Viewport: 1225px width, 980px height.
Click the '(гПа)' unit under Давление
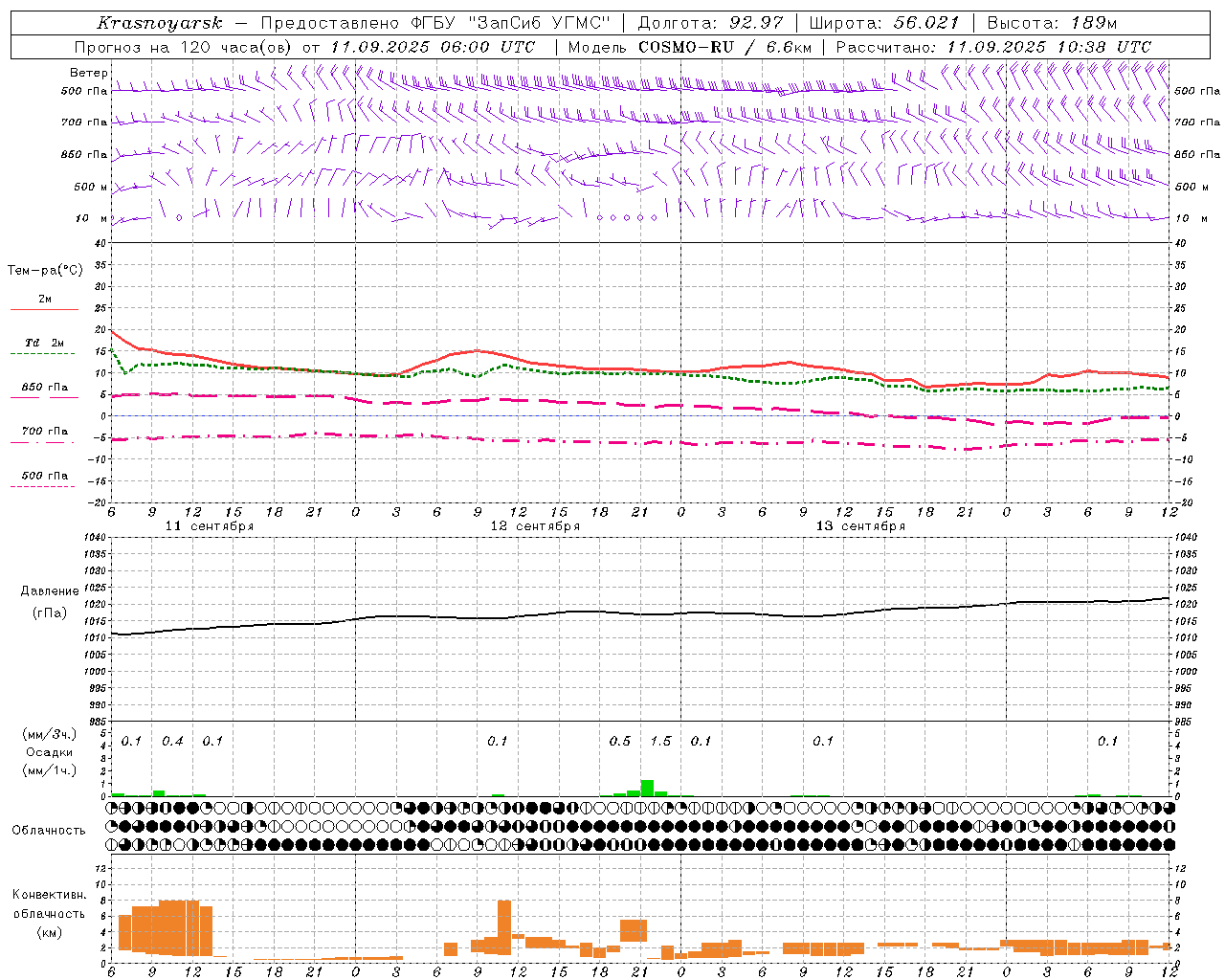click(x=50, y=613)
